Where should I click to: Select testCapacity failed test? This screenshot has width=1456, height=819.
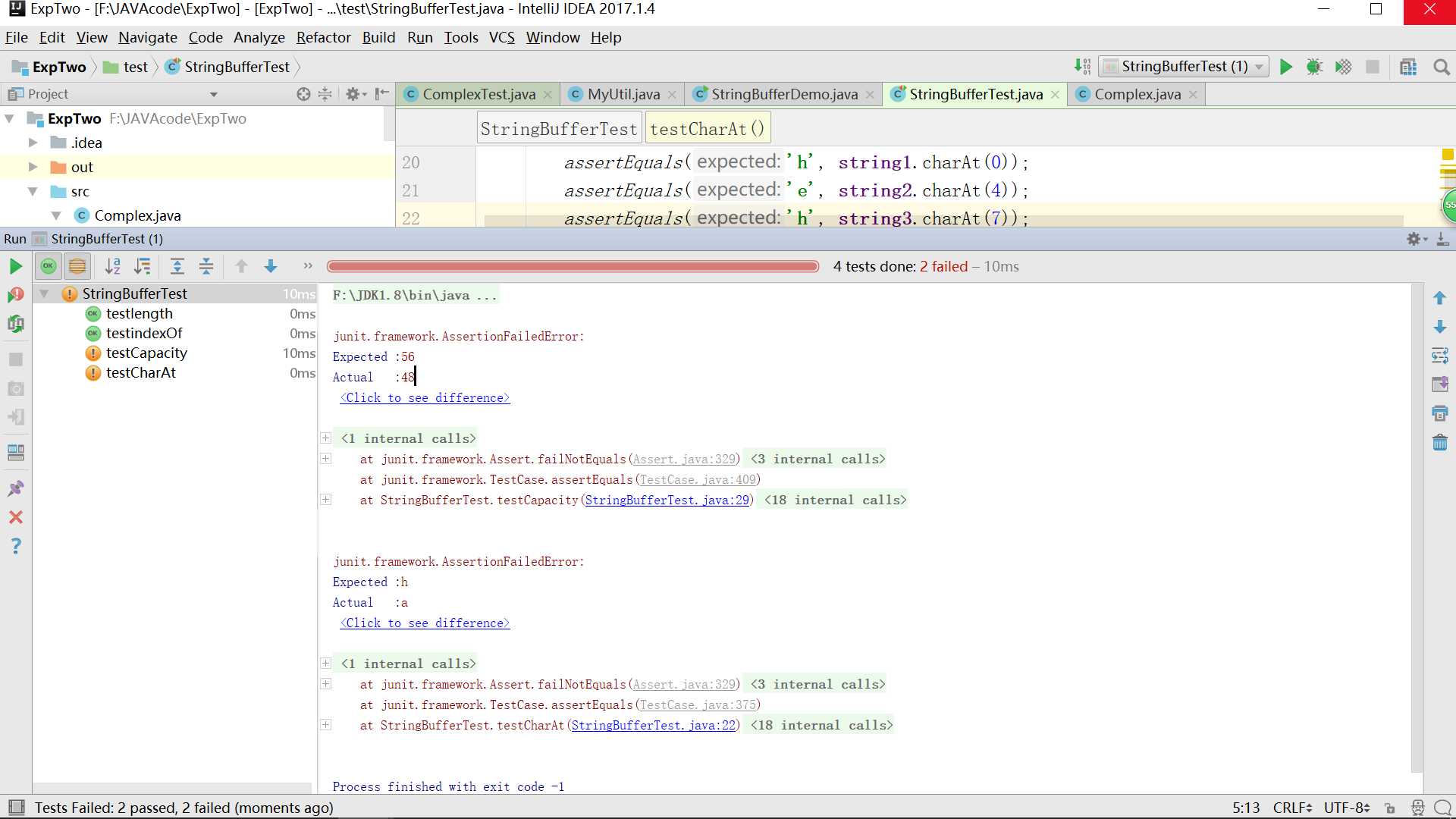tap(146, 353)
